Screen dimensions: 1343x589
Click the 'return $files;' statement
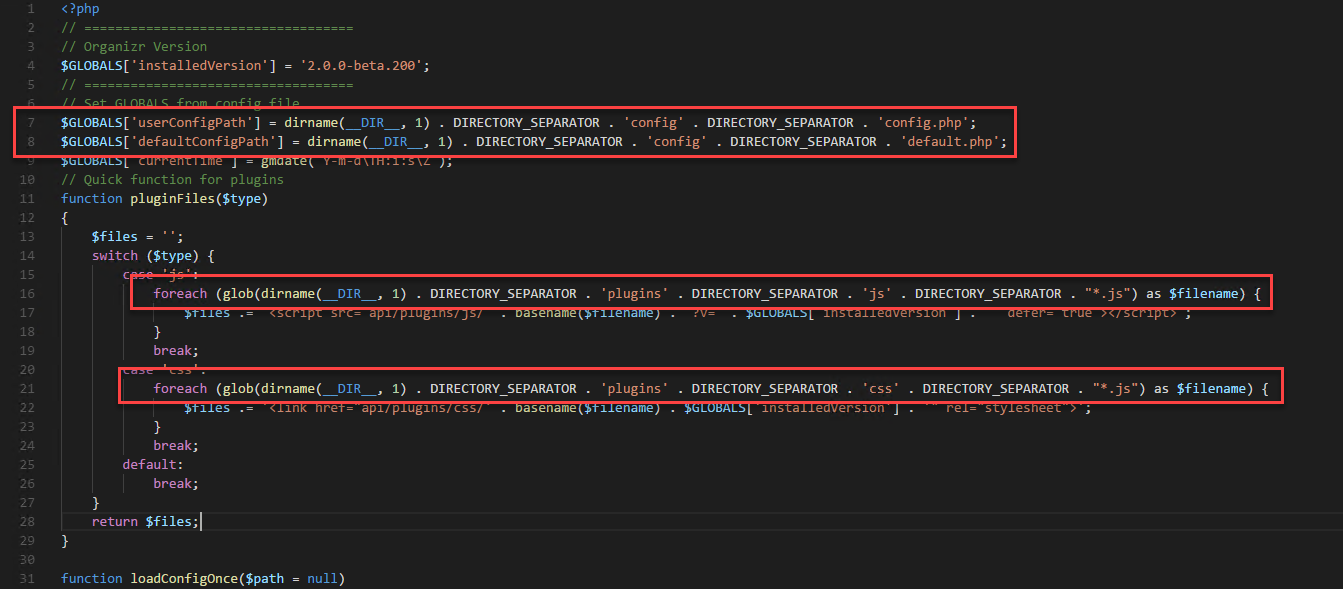click(x=146, y=521)
